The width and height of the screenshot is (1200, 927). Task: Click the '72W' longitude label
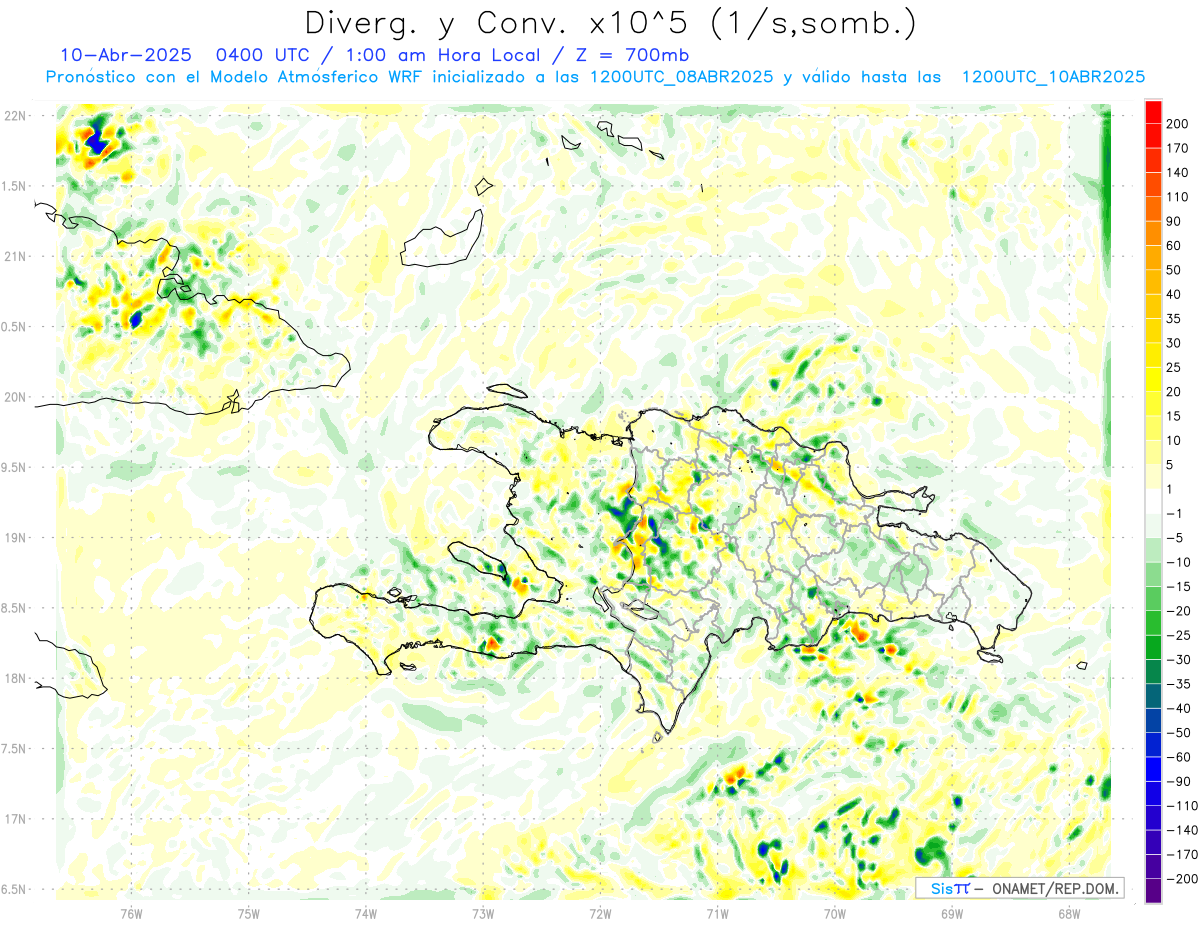(600, 913)
